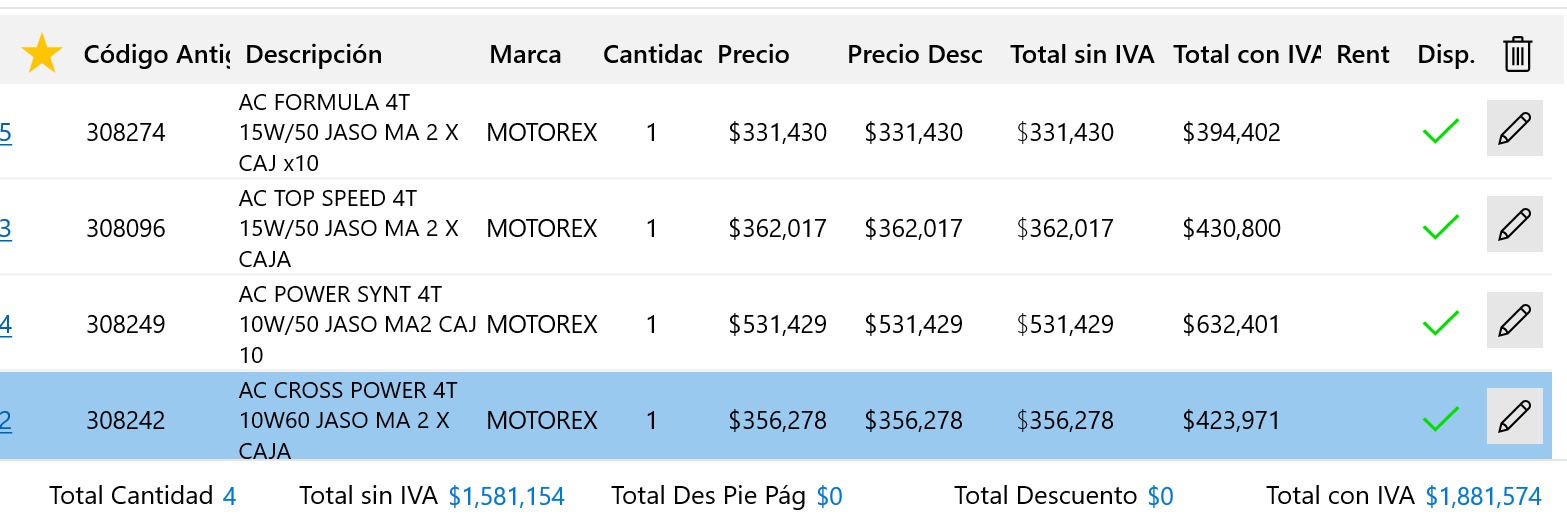This screenshot has height=527, width=1567.
Task: Sort by the Marca column header
Action: (x=525, y=54)
